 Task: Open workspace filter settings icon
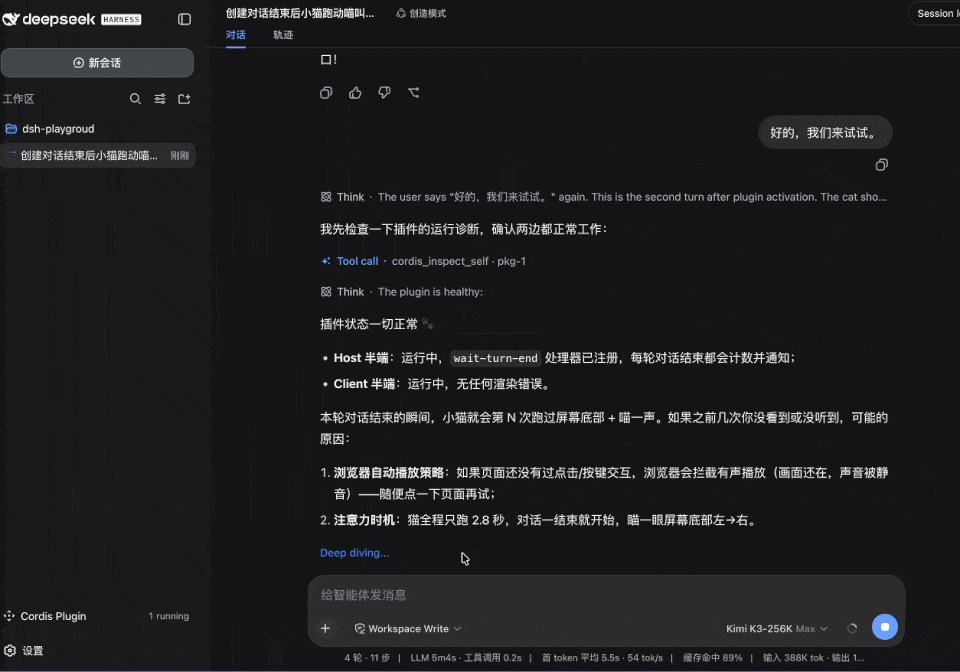[x=160, y=99]
